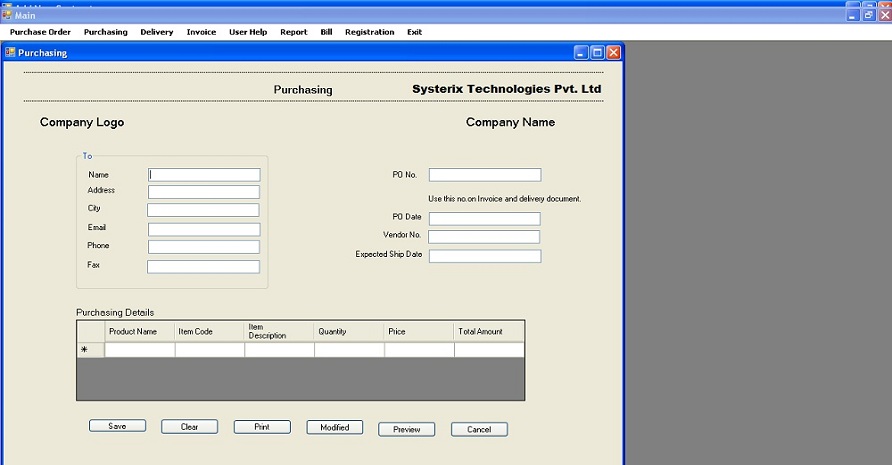The image size is (892, 465).
Task: Select the new row asterisk header
Action: pyautogui.click(x=91, y=349)
